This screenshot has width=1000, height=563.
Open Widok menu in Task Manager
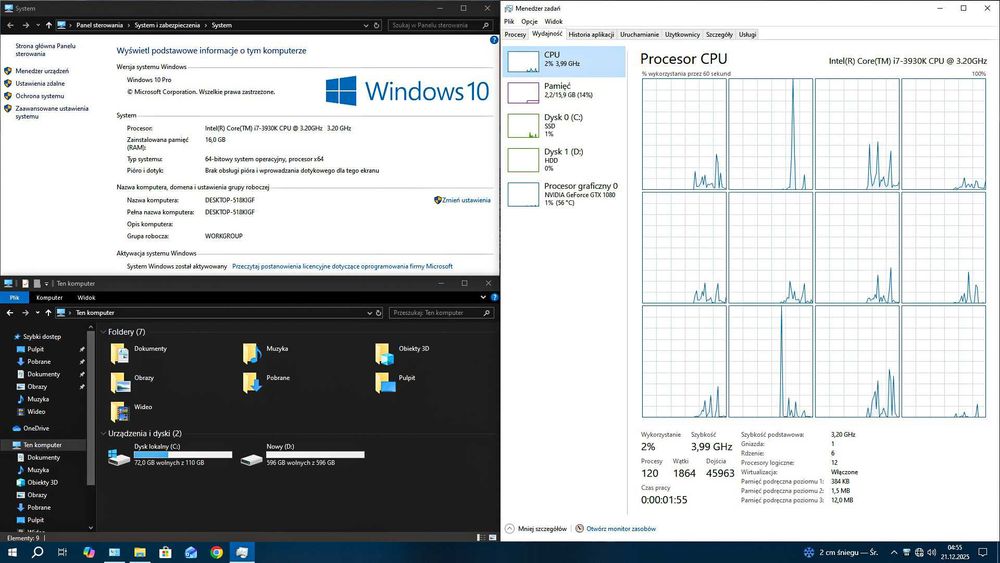(554, 21)
